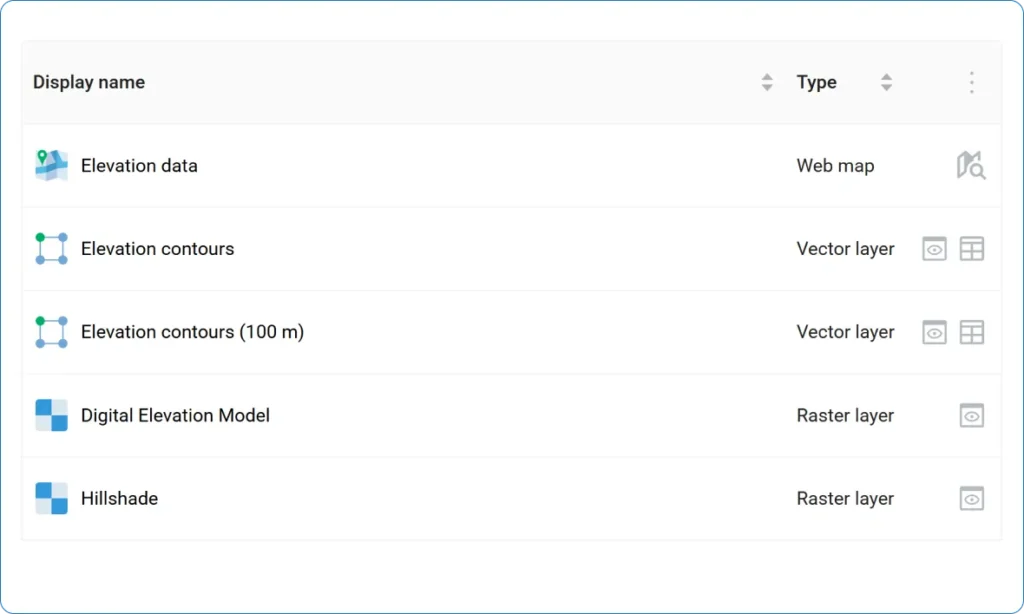This screenshot has width=1024, height=614.
Task: Open Elevation data web map display
Action: 971,166
